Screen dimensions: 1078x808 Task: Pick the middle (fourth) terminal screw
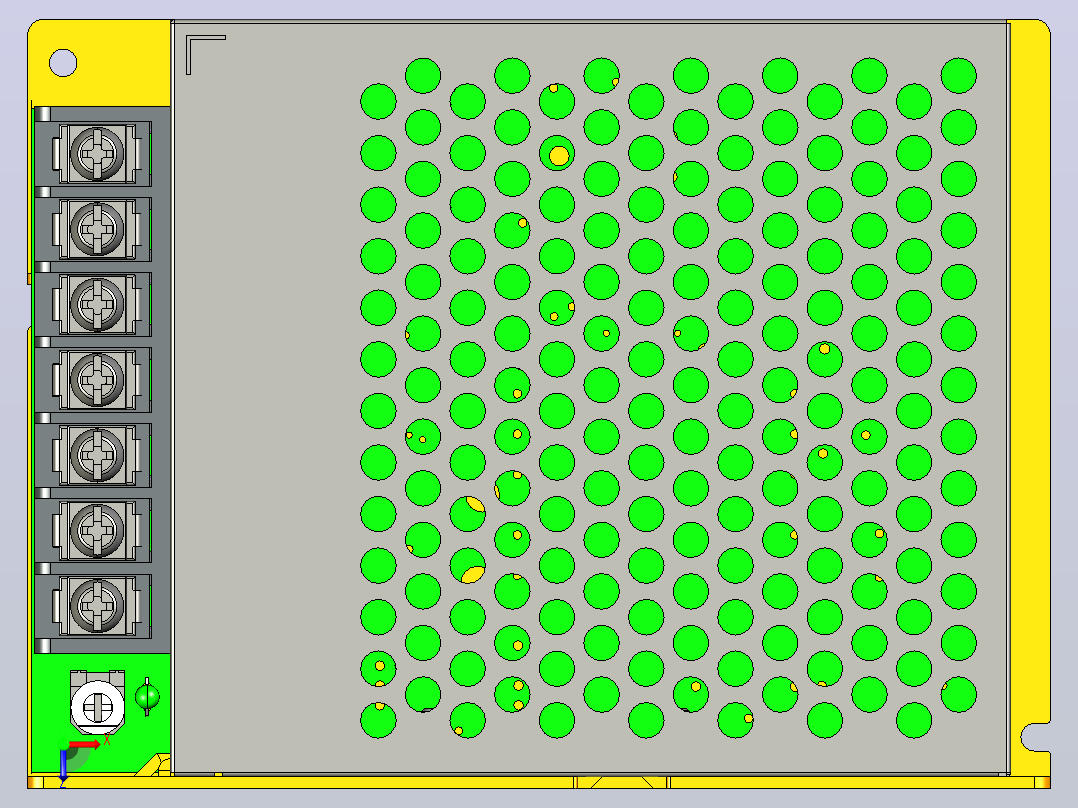97,379
